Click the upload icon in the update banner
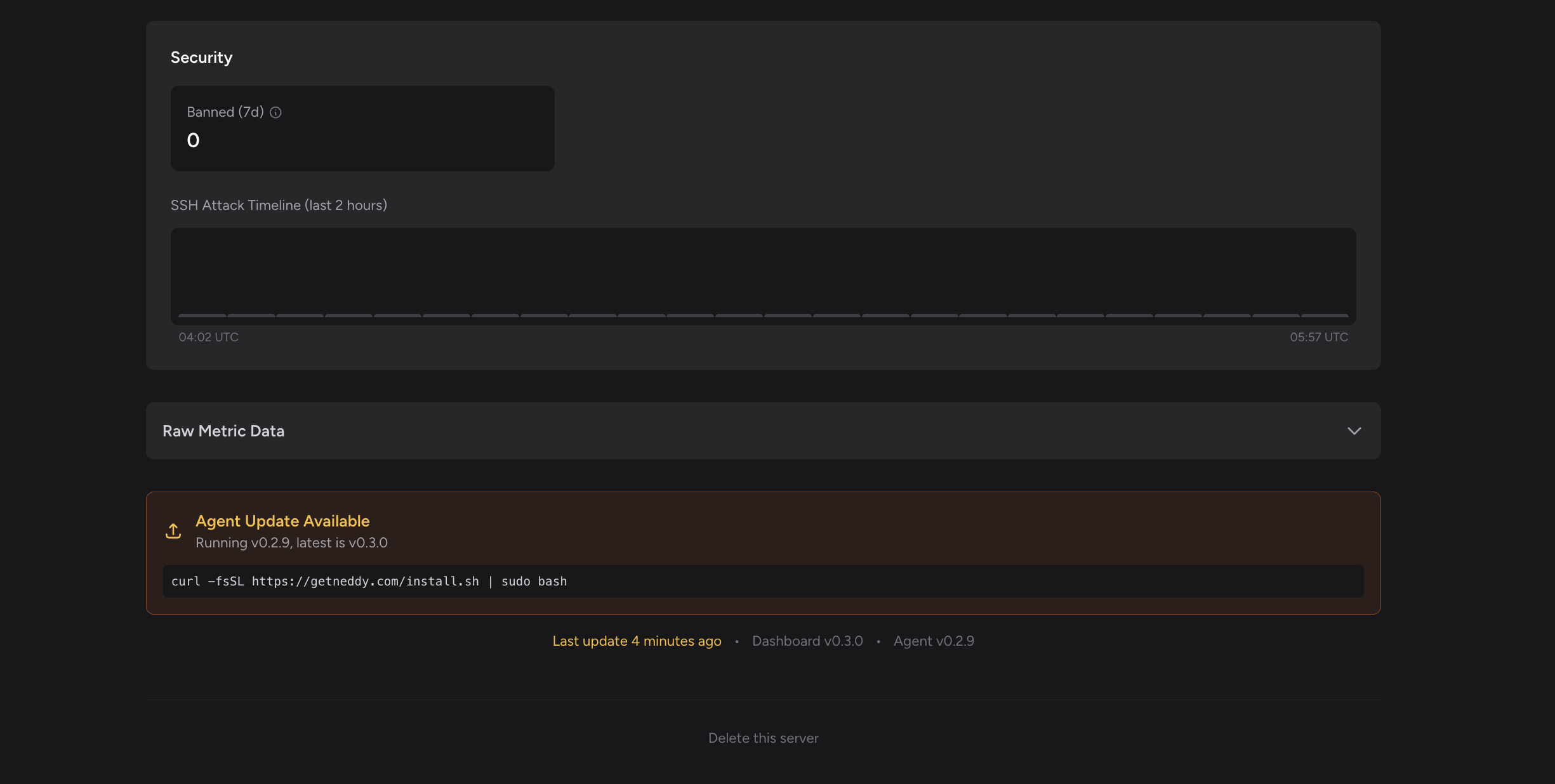 (x=173, y=531)
